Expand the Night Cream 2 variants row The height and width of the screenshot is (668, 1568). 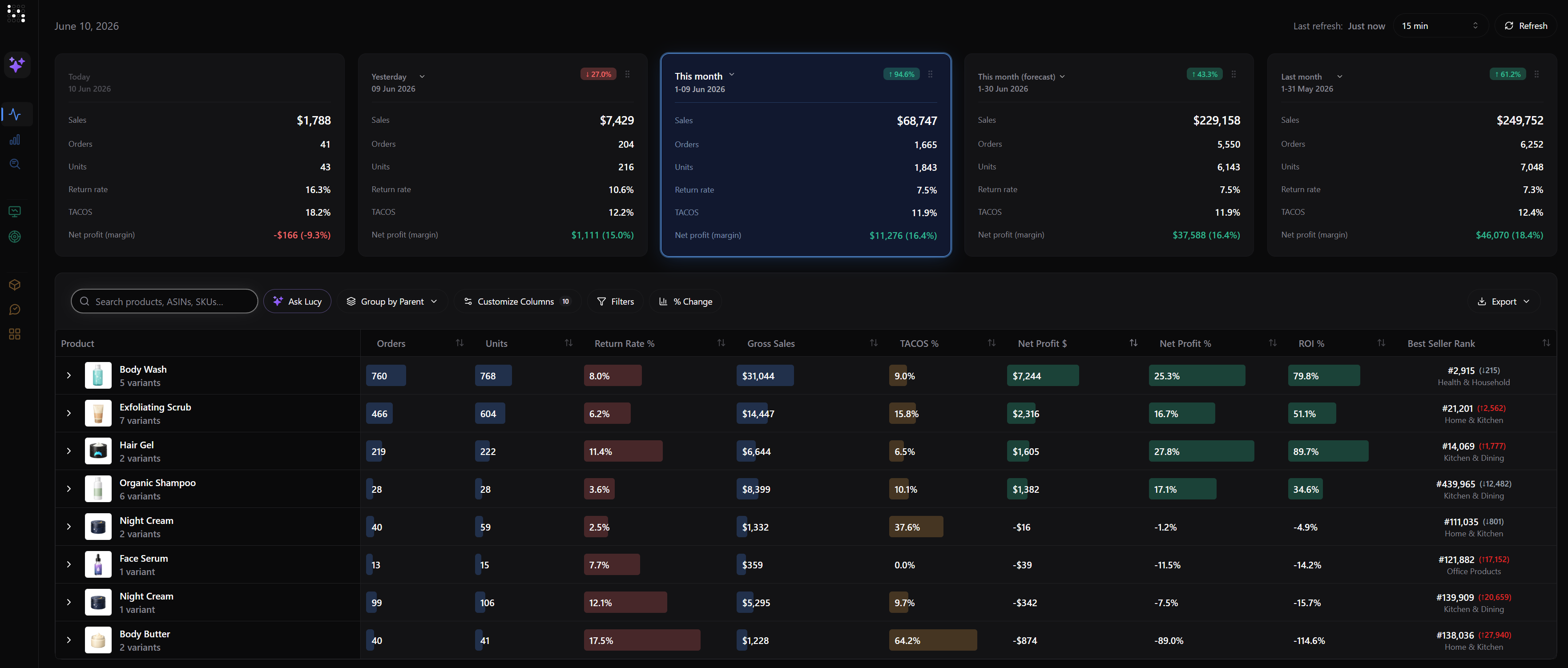[69, 526]
